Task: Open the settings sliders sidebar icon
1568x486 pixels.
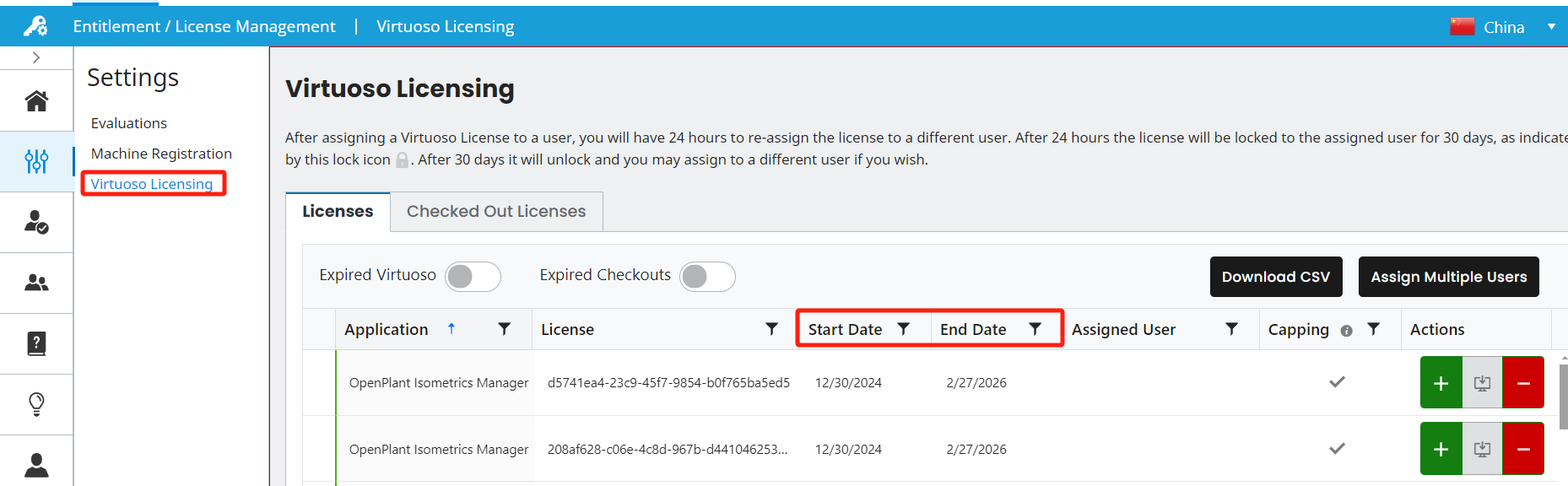Action: [36, 161]
